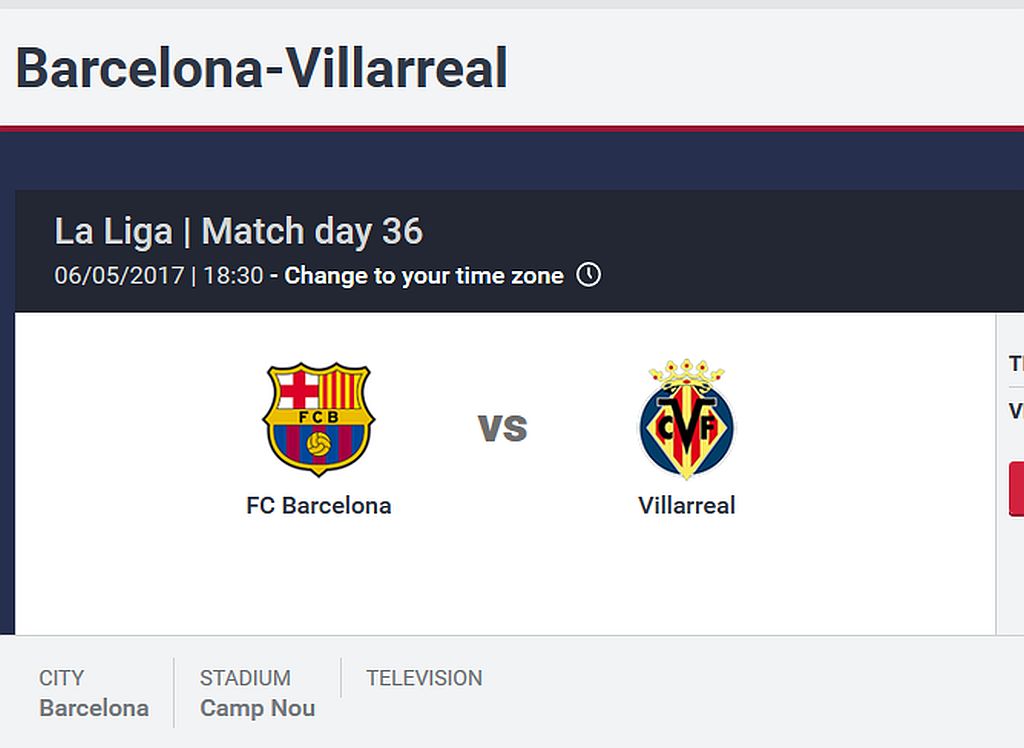Click the crown atop Villarreal crest
This screenshot has width=1024, height=748.
(686, 372)
